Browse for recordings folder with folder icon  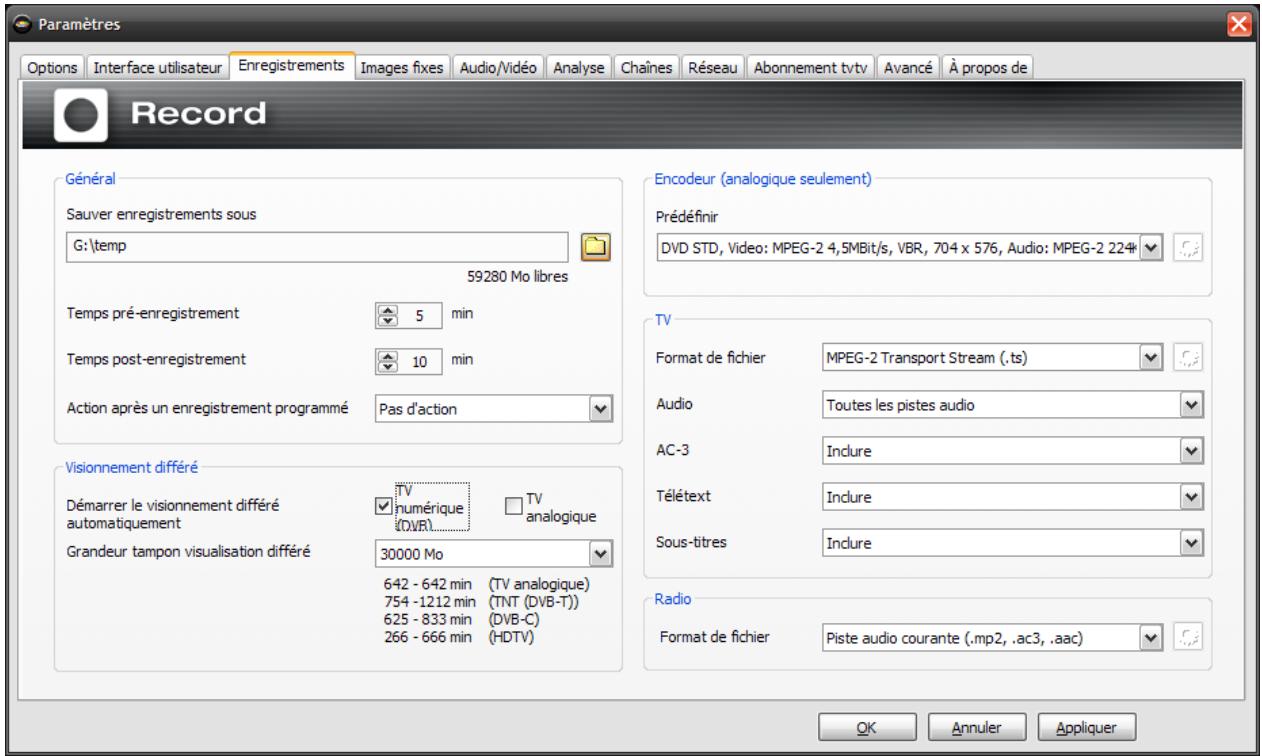point(596,246)
